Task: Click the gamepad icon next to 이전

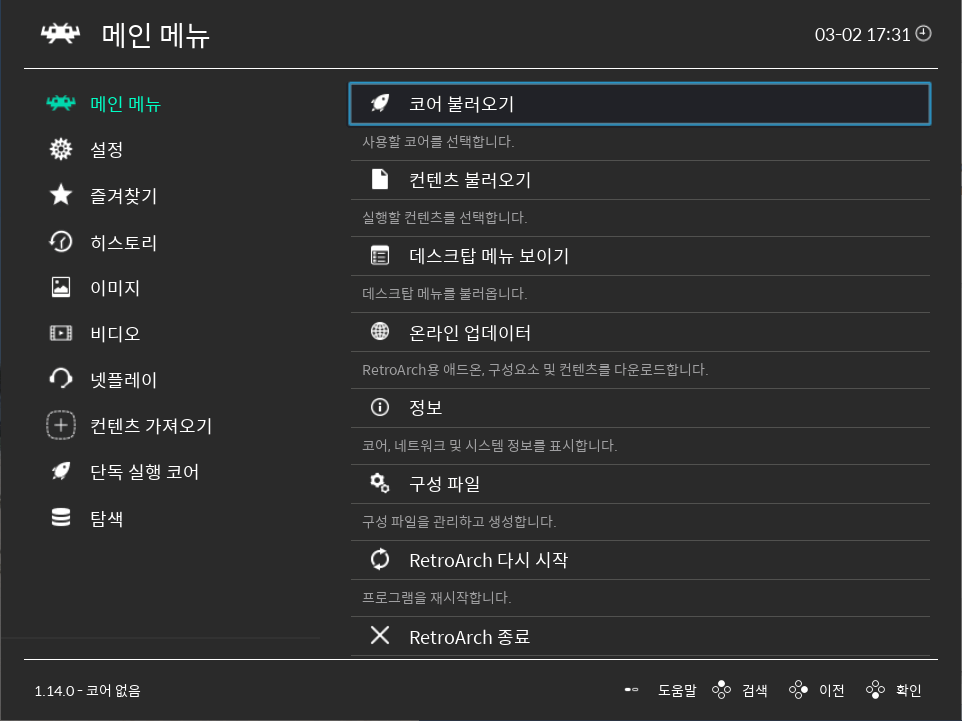Action: (x=798, y=690)
